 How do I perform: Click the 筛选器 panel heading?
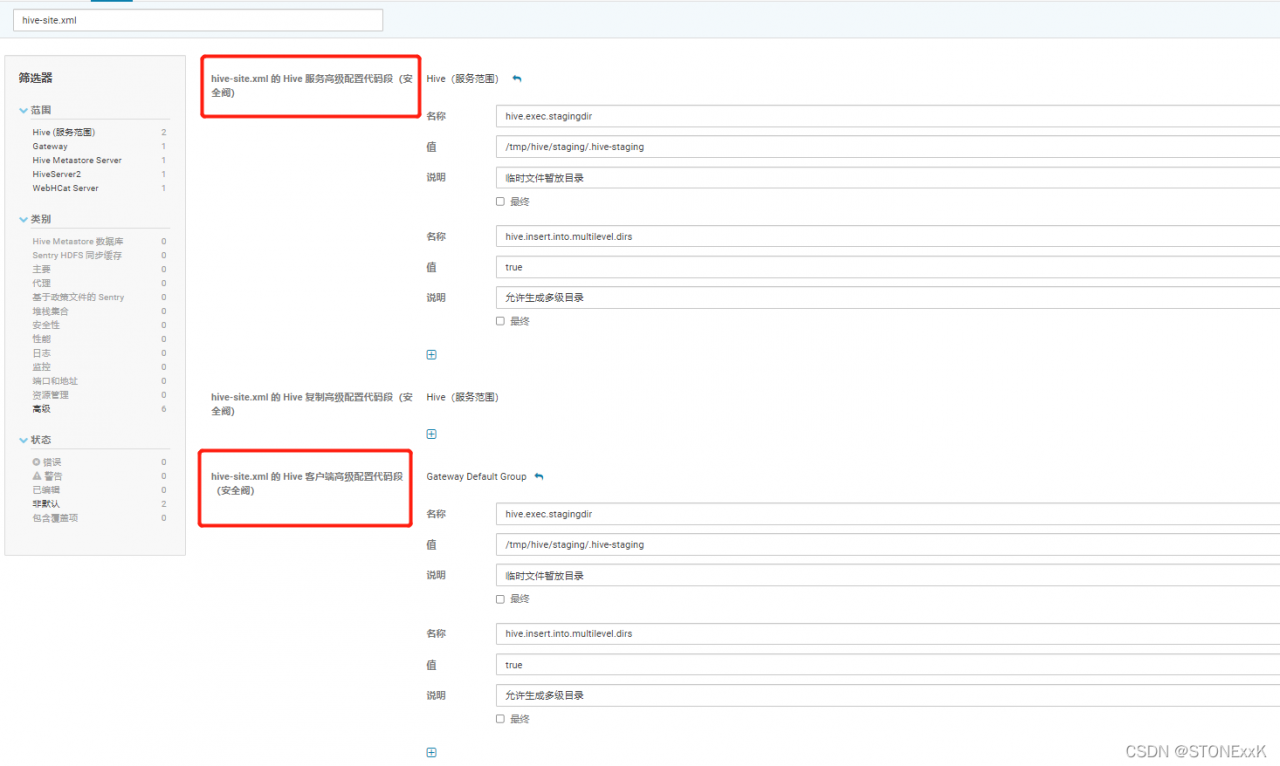pyautogui.click(x=36, y=78)
